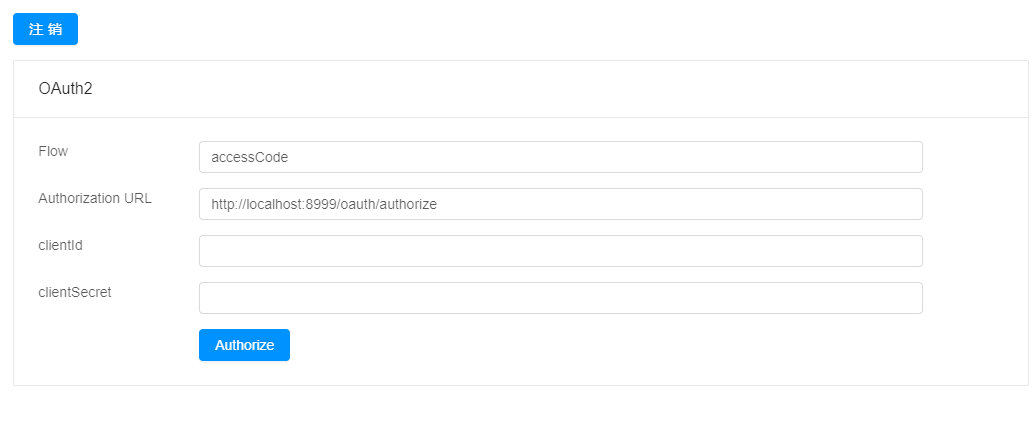Viewport: 1035px width, 422px height.
Task: Focus the empty clientId input
Action: (560, 251)
